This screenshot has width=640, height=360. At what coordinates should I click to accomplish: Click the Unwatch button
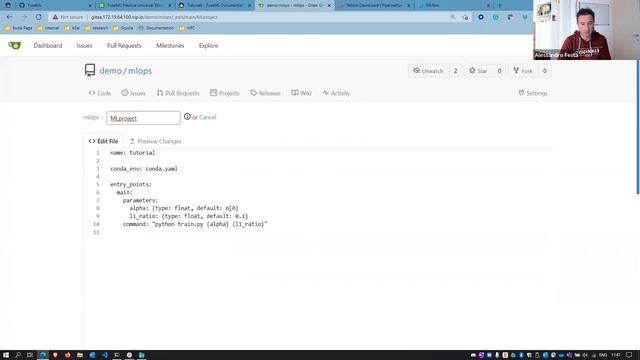tap(428, 71)
